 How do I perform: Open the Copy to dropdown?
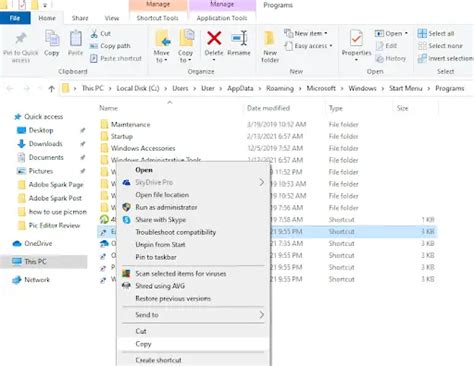pyautogui.click(x=185, y=47)
